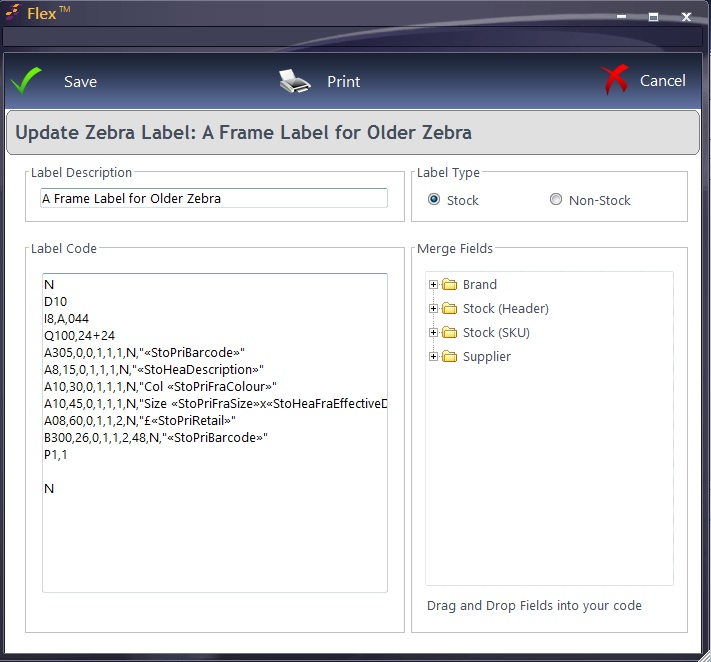This screenshot has width=711, height=662.
Task: Select the Stock (SKU) tree item text
Action: pyautogui.click(x=496, y=332)
